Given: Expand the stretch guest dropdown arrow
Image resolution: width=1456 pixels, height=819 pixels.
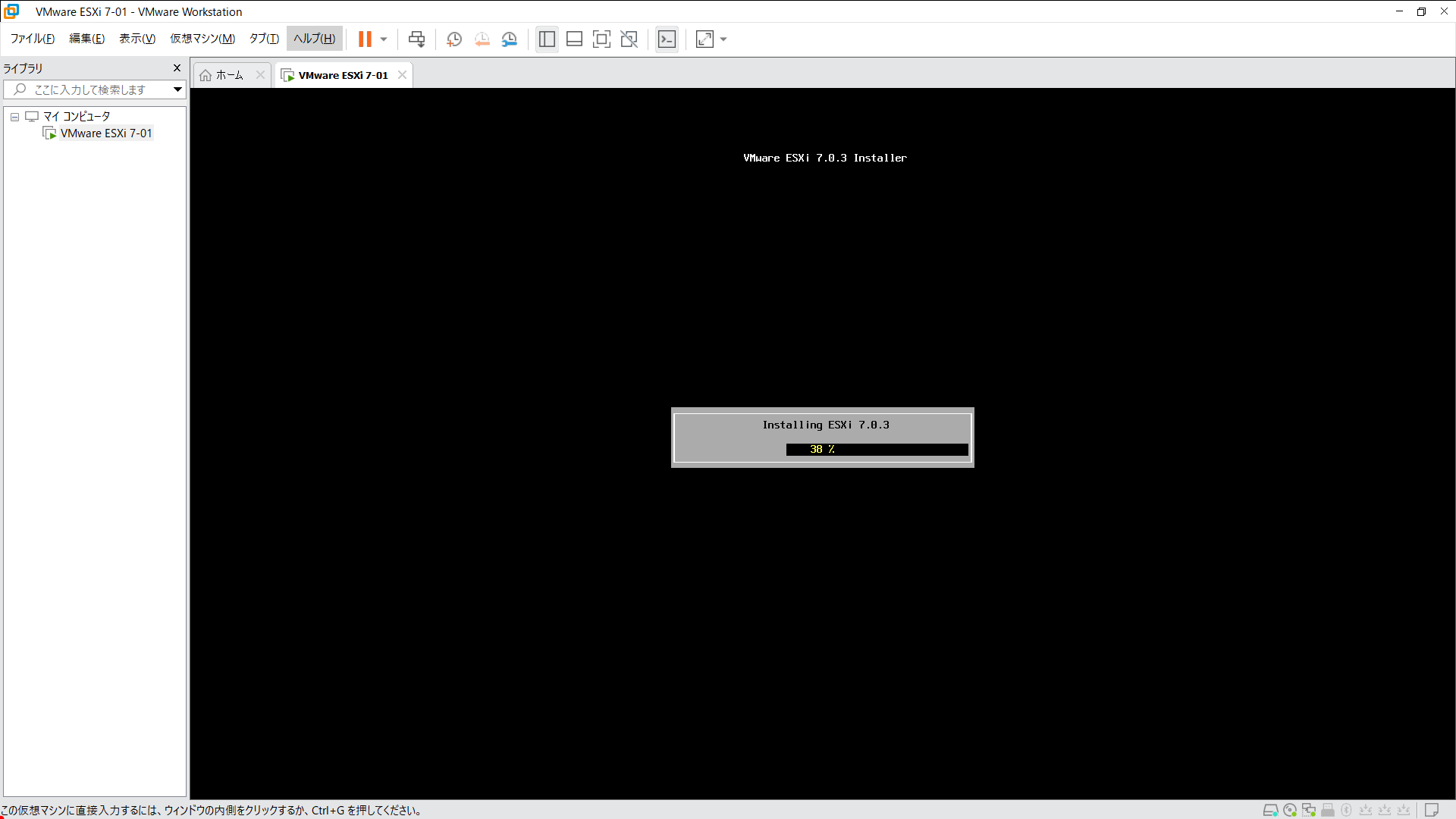Looking at the screenshot, I should point(723,39).
